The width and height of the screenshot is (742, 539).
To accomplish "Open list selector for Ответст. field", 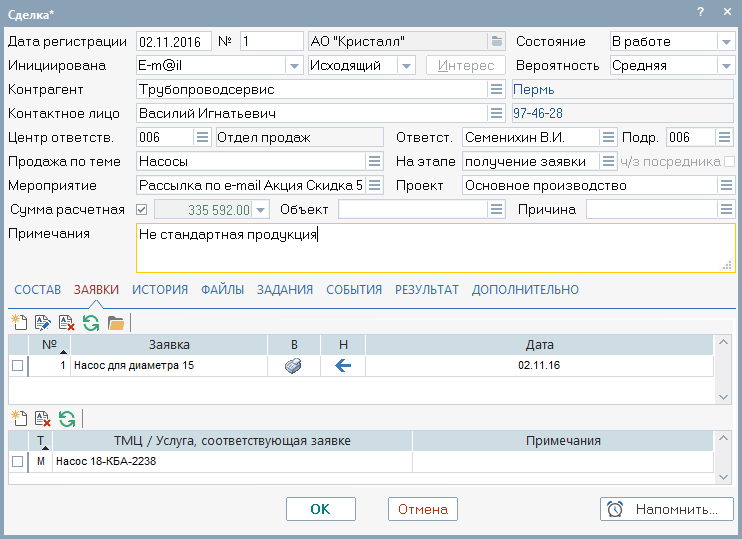I will (x=608, y=137).
